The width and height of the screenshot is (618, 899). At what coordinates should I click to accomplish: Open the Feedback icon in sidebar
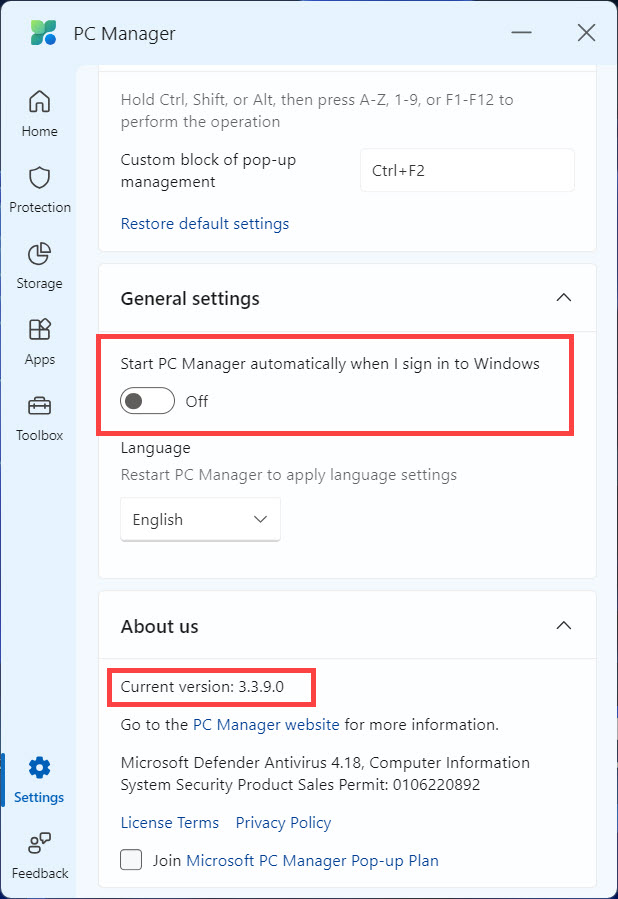(39, 844)
